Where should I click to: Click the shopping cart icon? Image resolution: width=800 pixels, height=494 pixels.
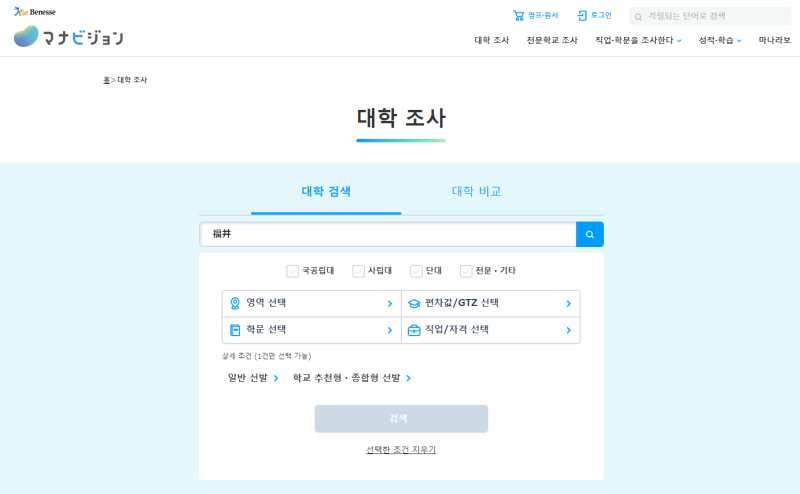(x=518, y=16)
